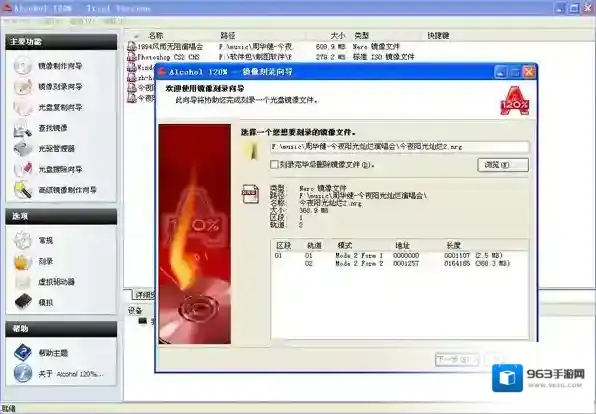Click the Alcohol 120% logo in wizard header
Image resolution: width=596 pixels, height=414 pixels.
[515, 101]
